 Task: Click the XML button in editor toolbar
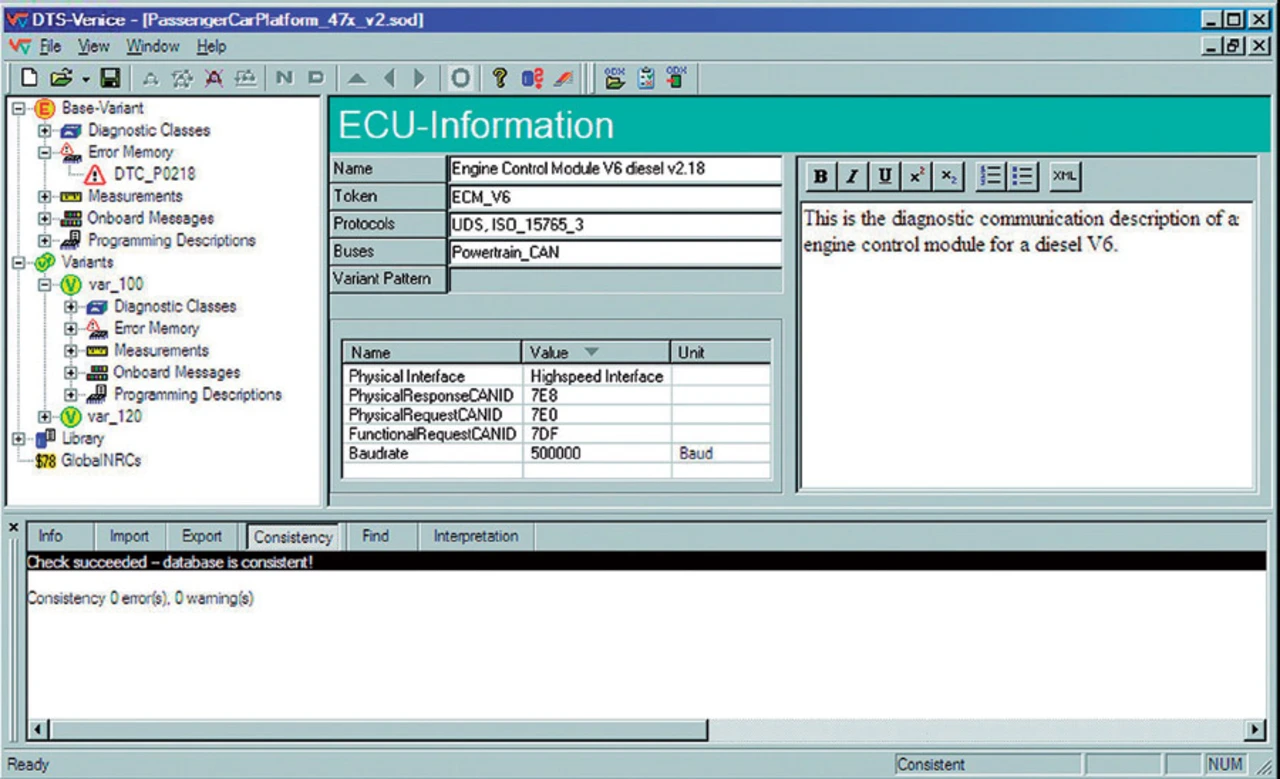pos(1065,177)
